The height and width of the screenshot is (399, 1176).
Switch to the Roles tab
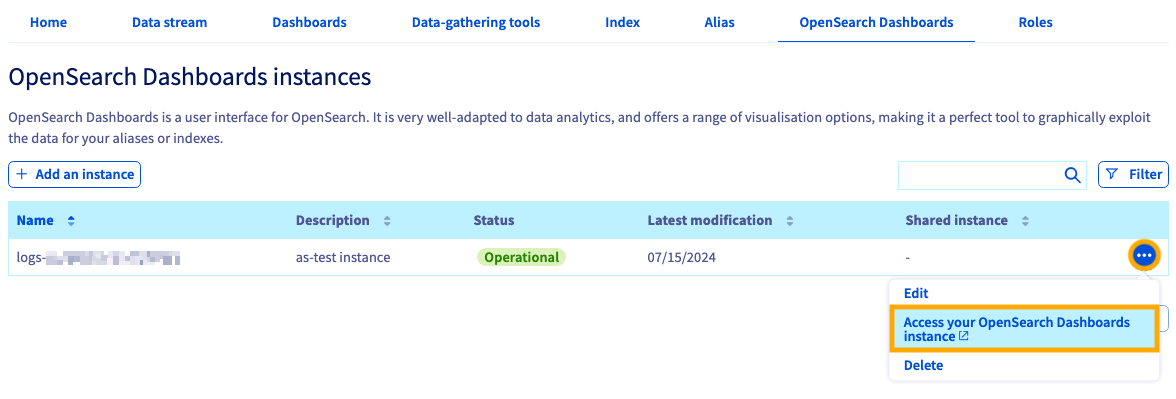coord(1035,22)
